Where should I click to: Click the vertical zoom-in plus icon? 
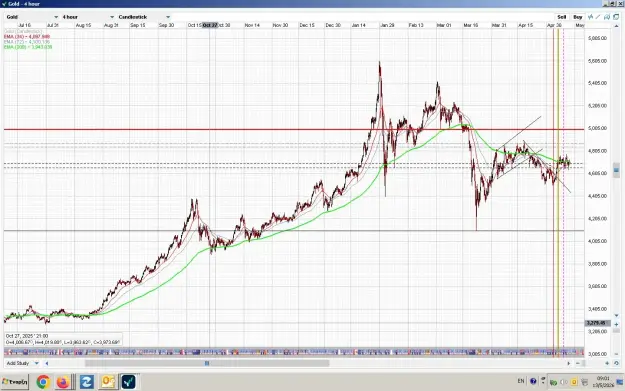click(x=616, y=324)
